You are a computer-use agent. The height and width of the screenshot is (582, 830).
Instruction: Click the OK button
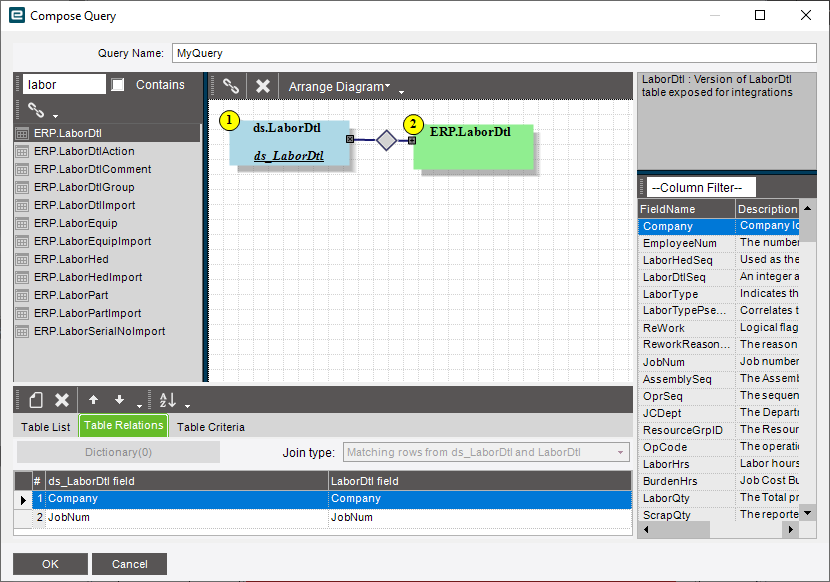[50, 564]
